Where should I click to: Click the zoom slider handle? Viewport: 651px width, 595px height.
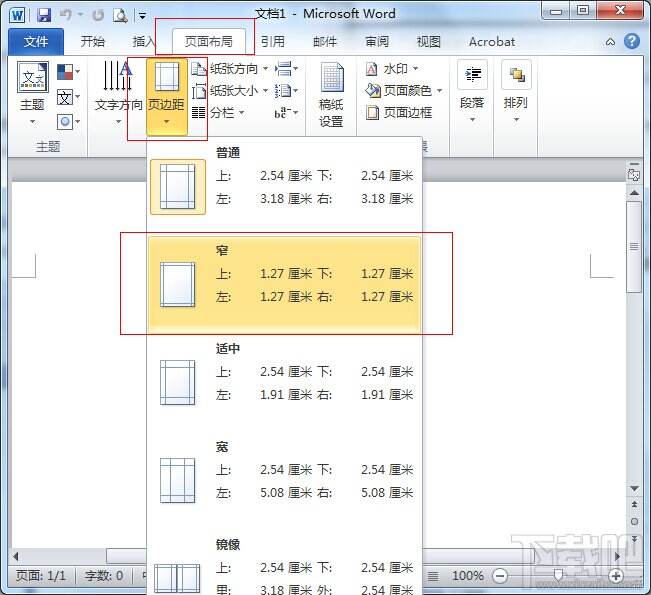pyautogui.click(x=558, y=575)
